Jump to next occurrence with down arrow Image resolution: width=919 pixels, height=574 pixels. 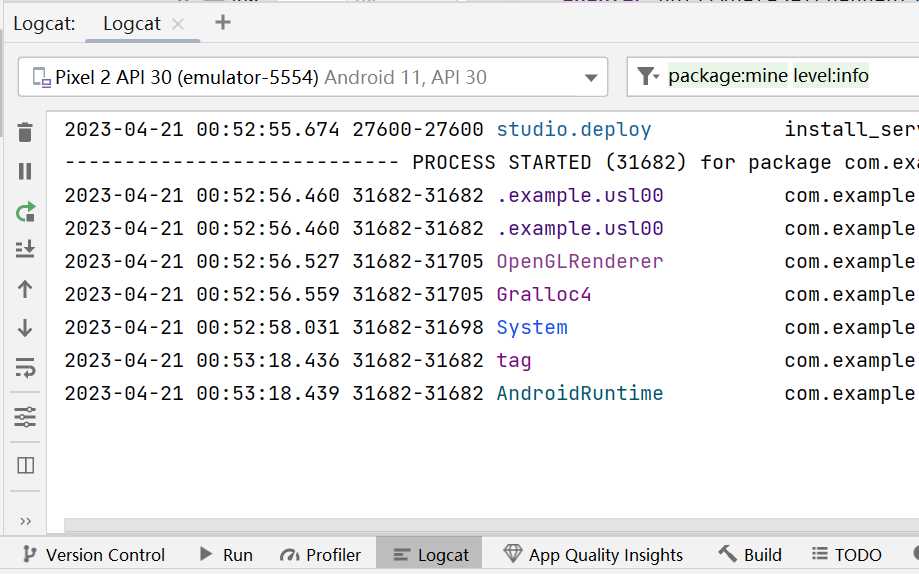(x=25, y=328)
